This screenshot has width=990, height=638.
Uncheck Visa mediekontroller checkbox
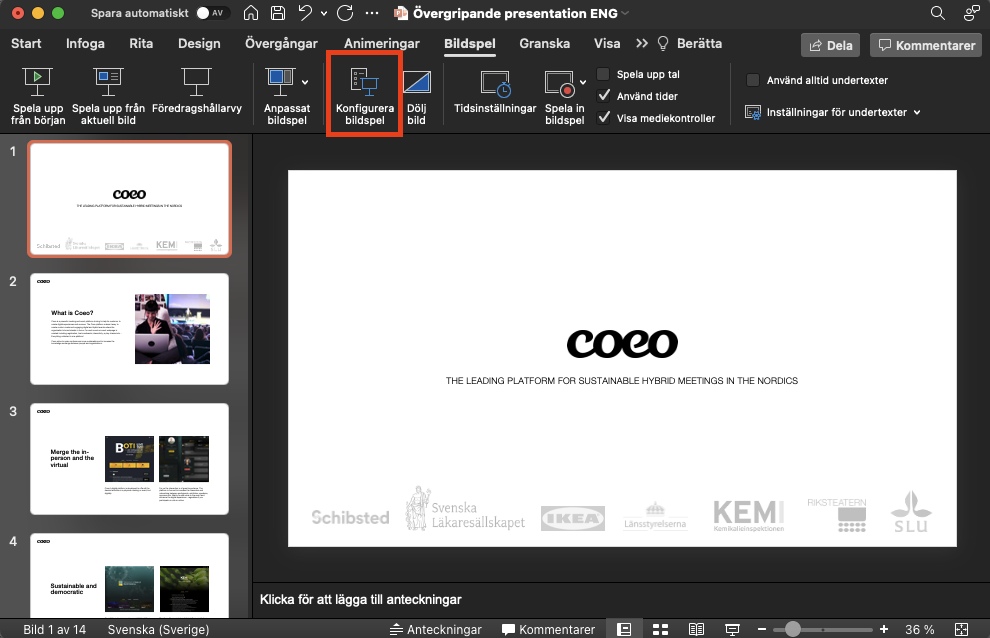[604, 117]
